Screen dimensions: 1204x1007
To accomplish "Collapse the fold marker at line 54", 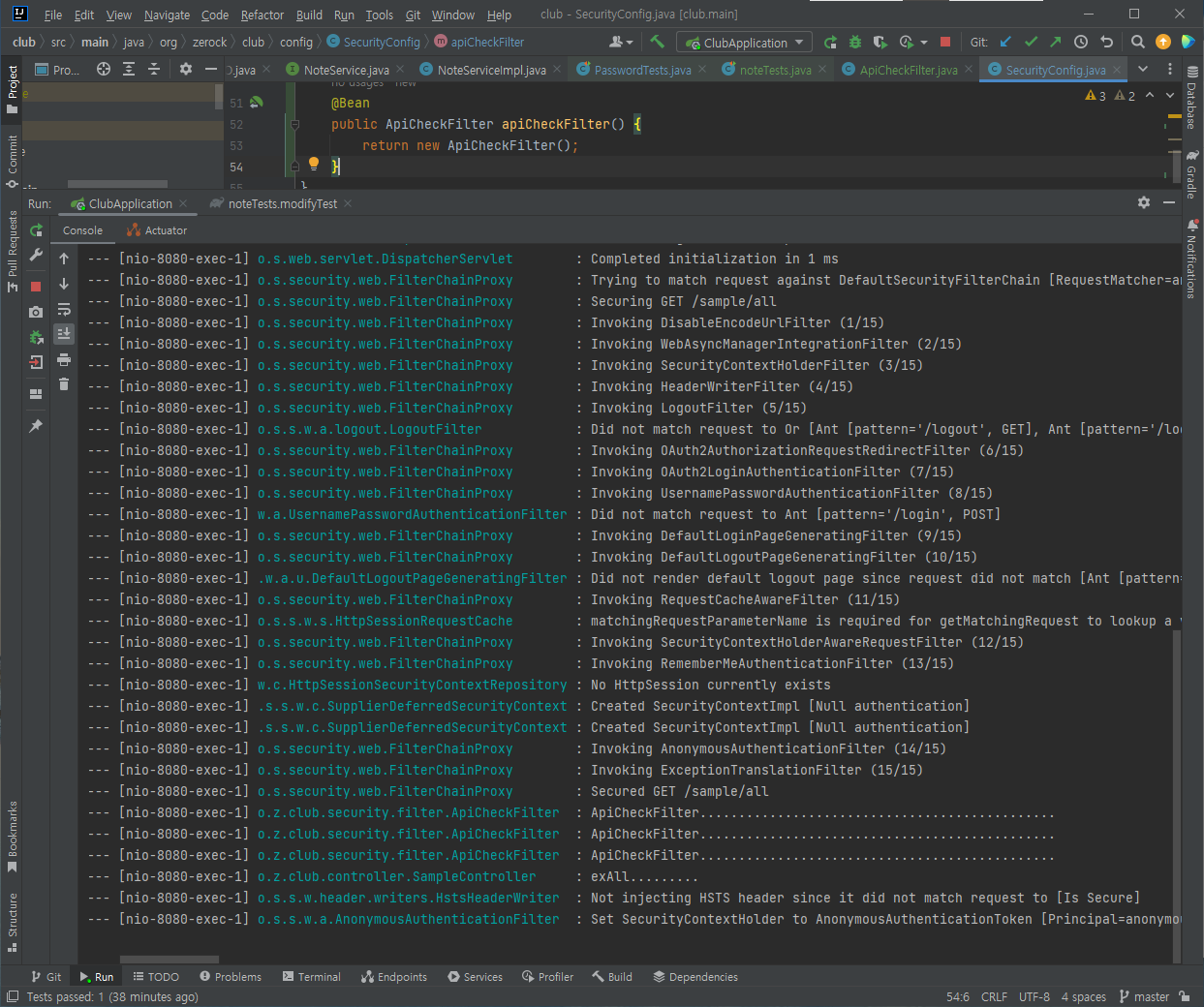I will click(294, 167).
